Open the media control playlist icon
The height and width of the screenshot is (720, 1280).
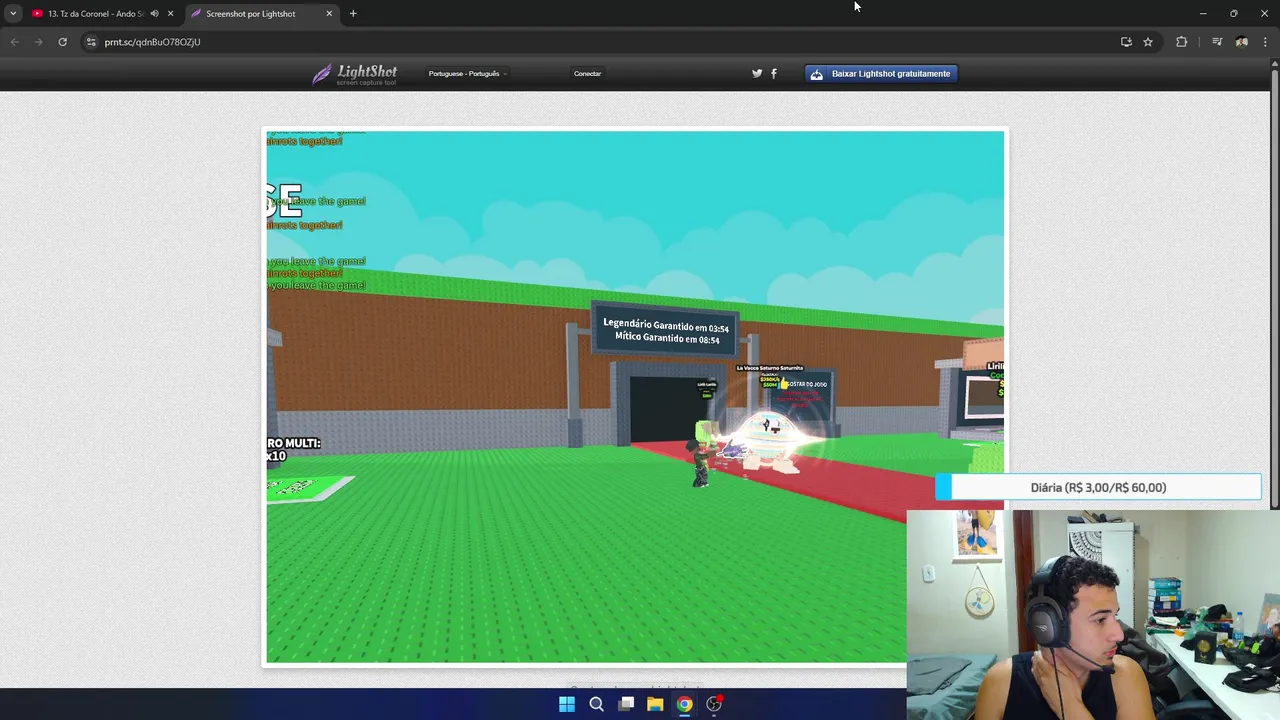pos(1217,42)
